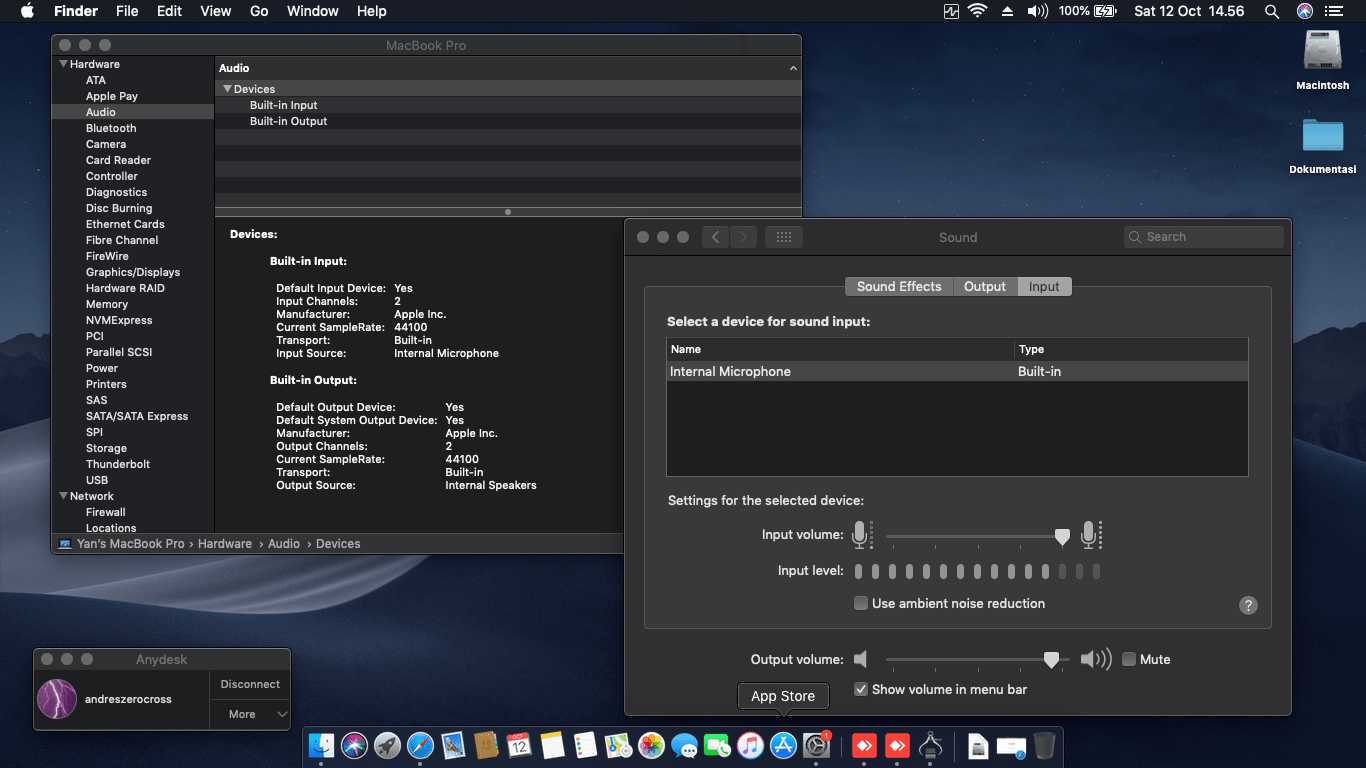
Task: Open the More dropdown in Anydesk
Action: [250, 714]
